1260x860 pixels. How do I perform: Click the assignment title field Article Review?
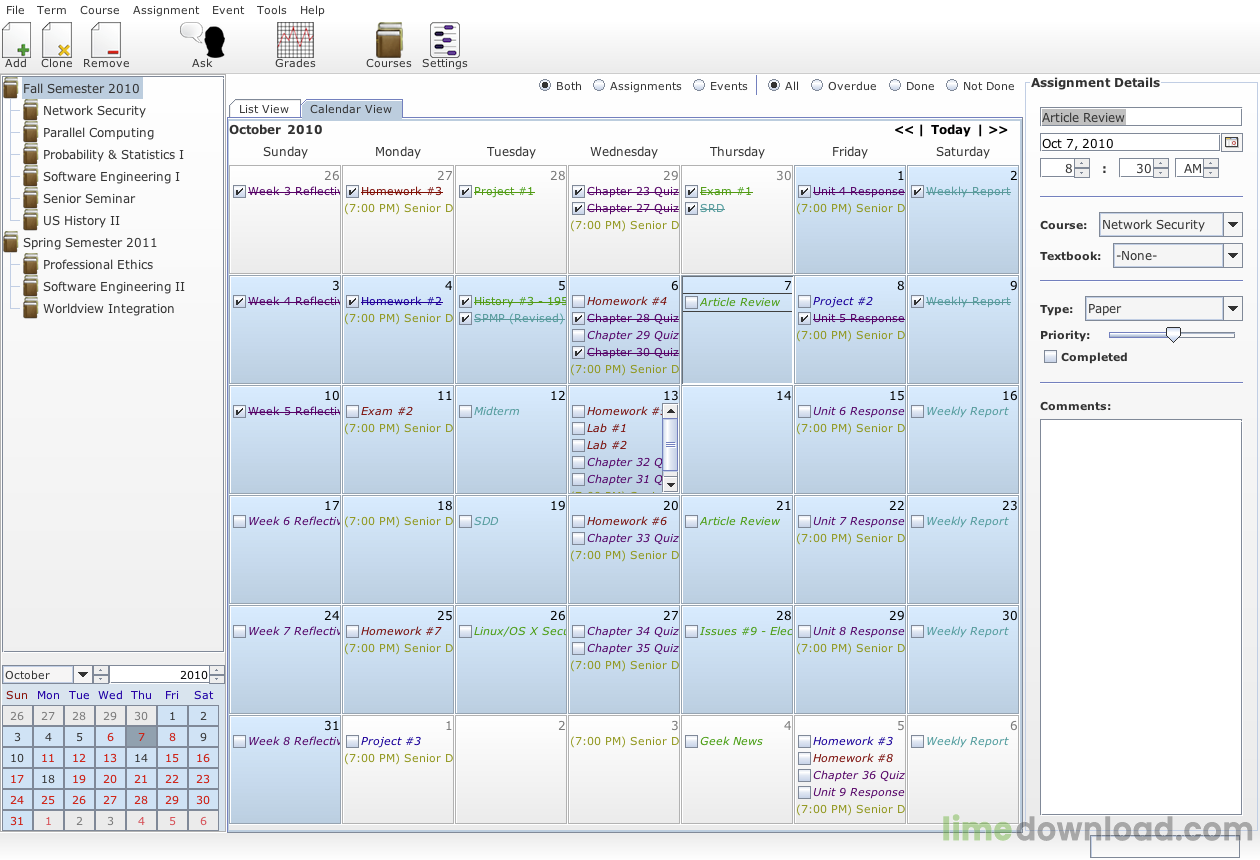1141,117
